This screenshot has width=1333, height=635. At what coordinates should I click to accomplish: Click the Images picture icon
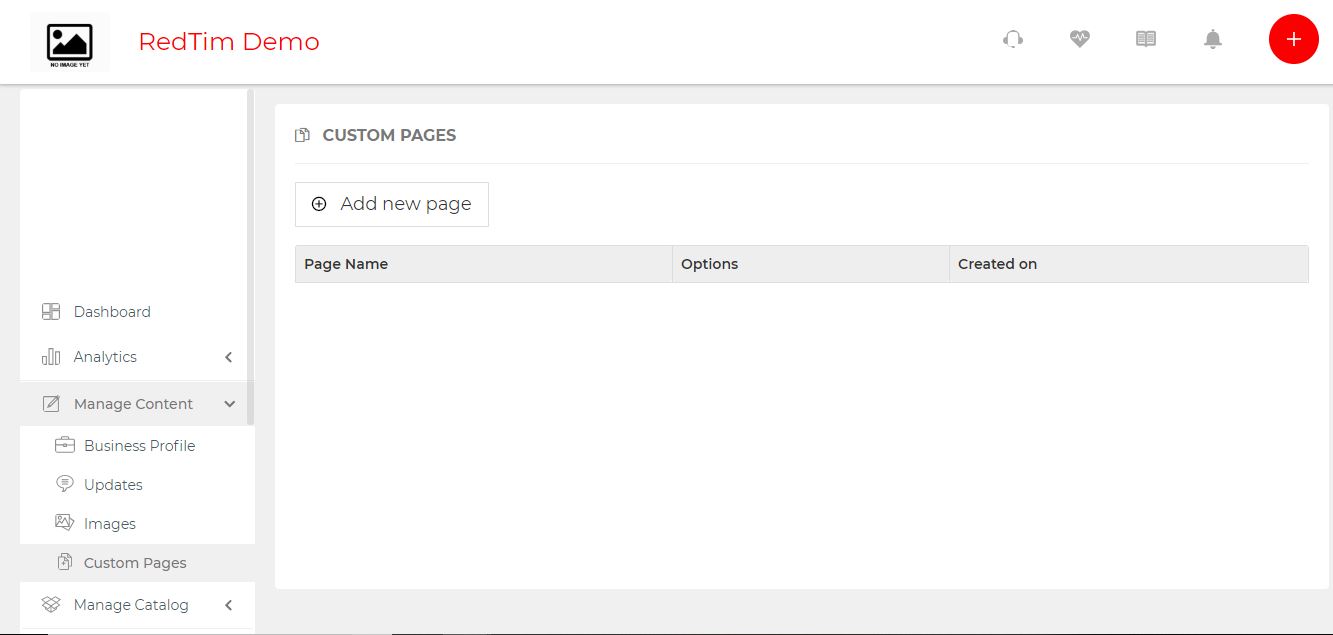point(65,523)
